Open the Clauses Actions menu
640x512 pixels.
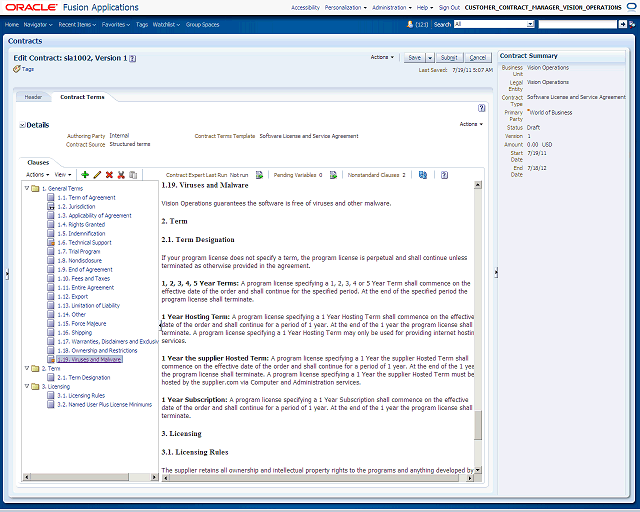coord(38,175)
